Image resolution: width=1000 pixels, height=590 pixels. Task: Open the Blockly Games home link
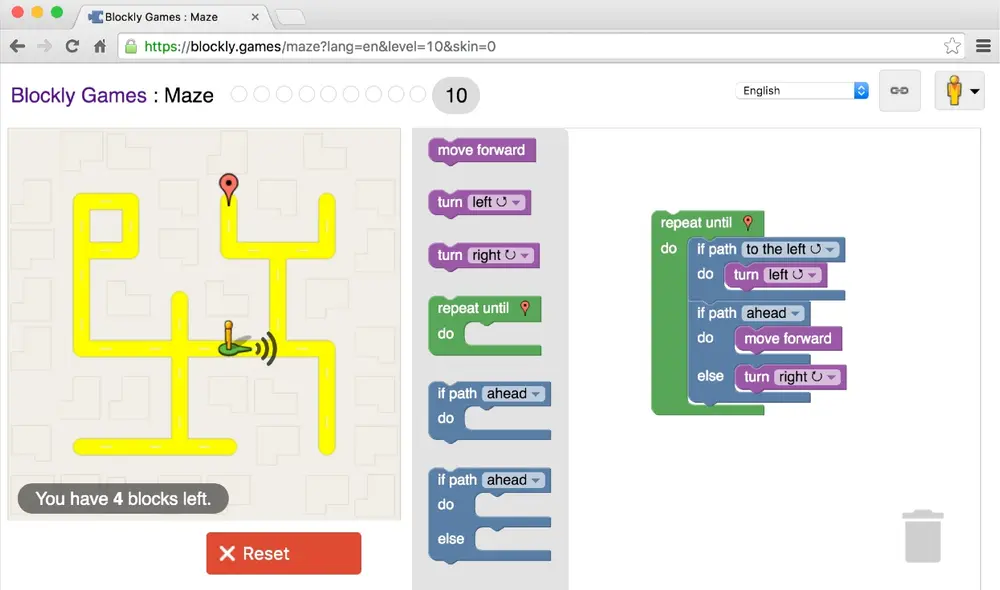(78, 96)
